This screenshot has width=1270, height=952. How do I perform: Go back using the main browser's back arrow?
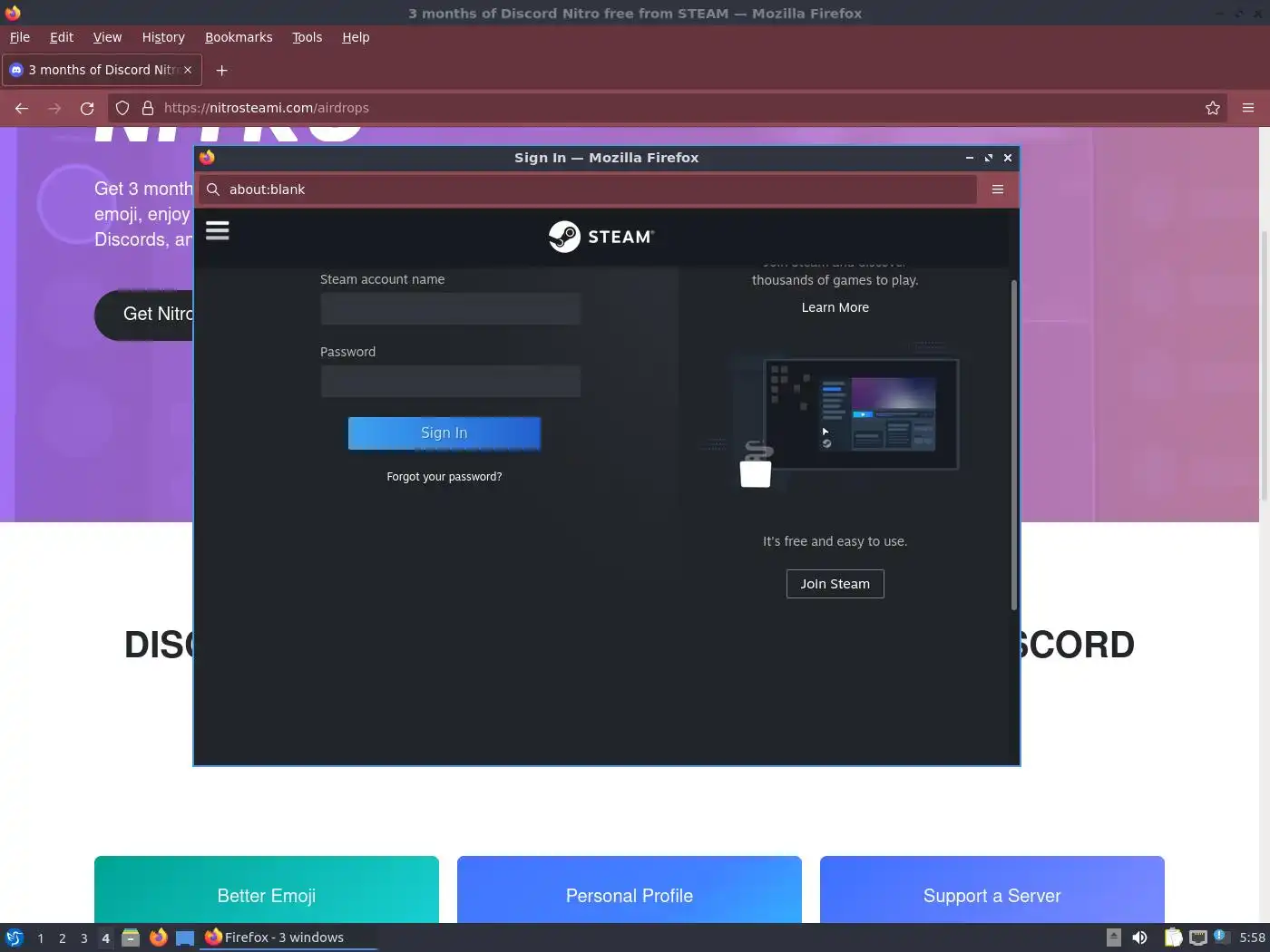(22, 108)
